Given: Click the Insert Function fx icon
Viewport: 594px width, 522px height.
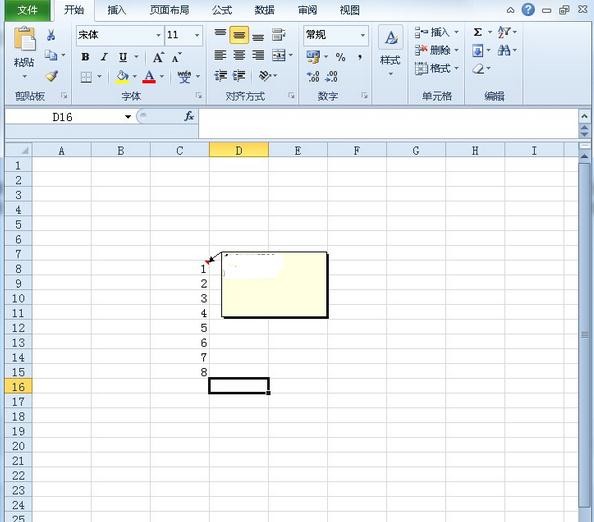Looking at the screenshot, I should (x=189, y=116).
